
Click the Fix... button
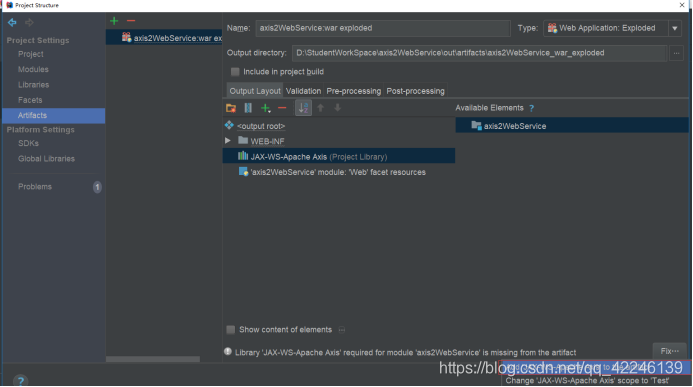pos(670,351)
